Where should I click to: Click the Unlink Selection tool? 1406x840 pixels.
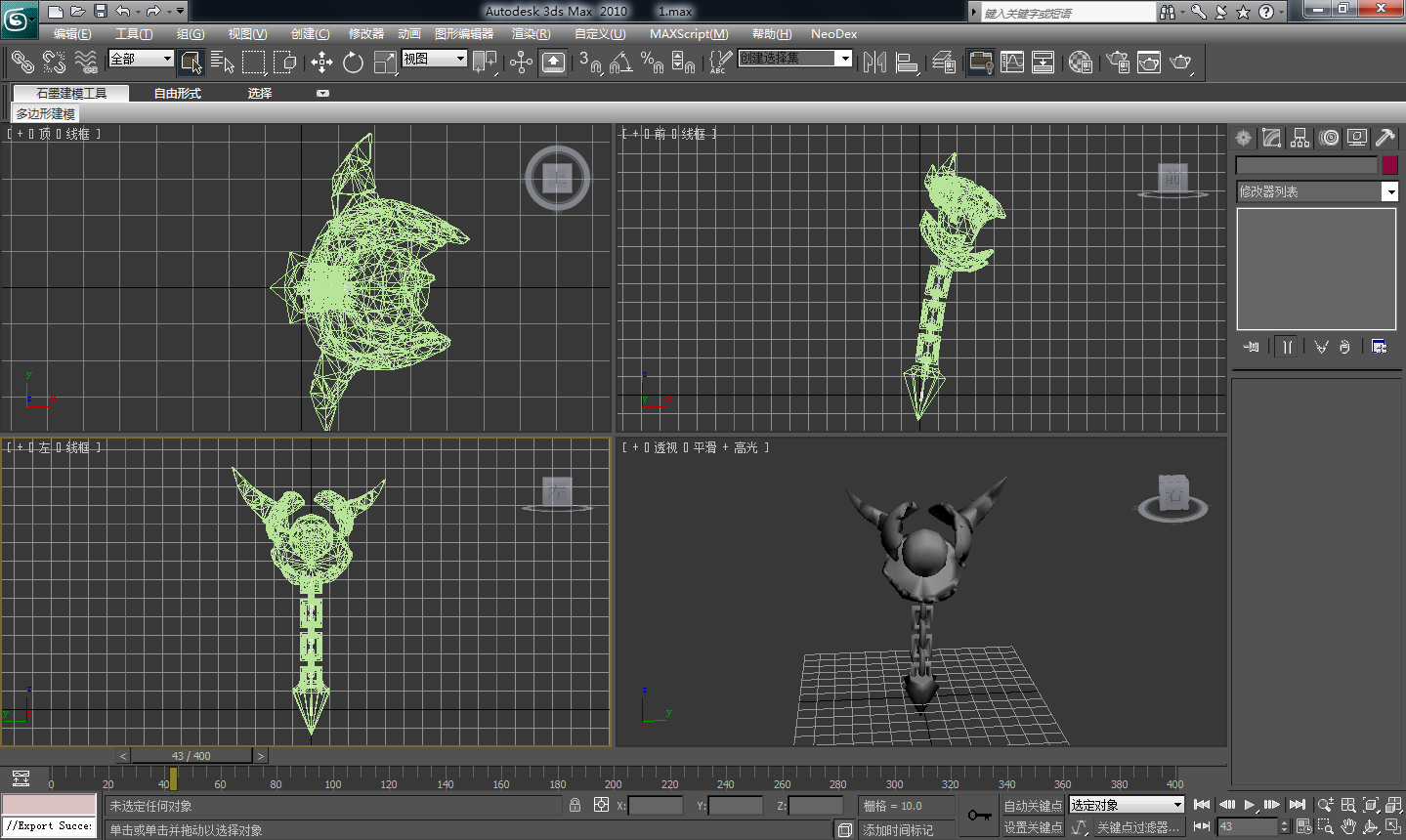[x=55, y=62]
